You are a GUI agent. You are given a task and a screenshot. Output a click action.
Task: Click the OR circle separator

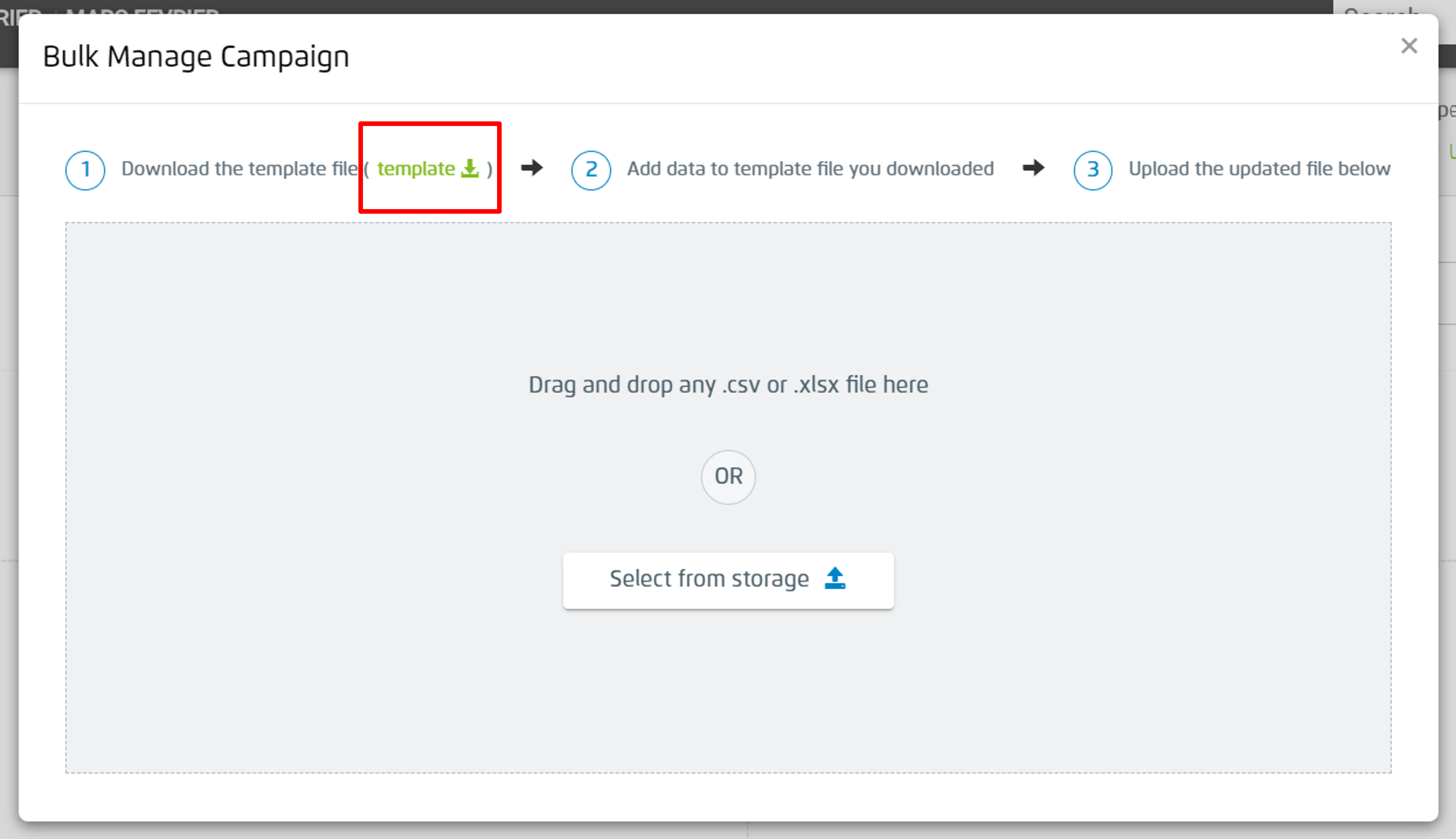(x=728, y=477)
